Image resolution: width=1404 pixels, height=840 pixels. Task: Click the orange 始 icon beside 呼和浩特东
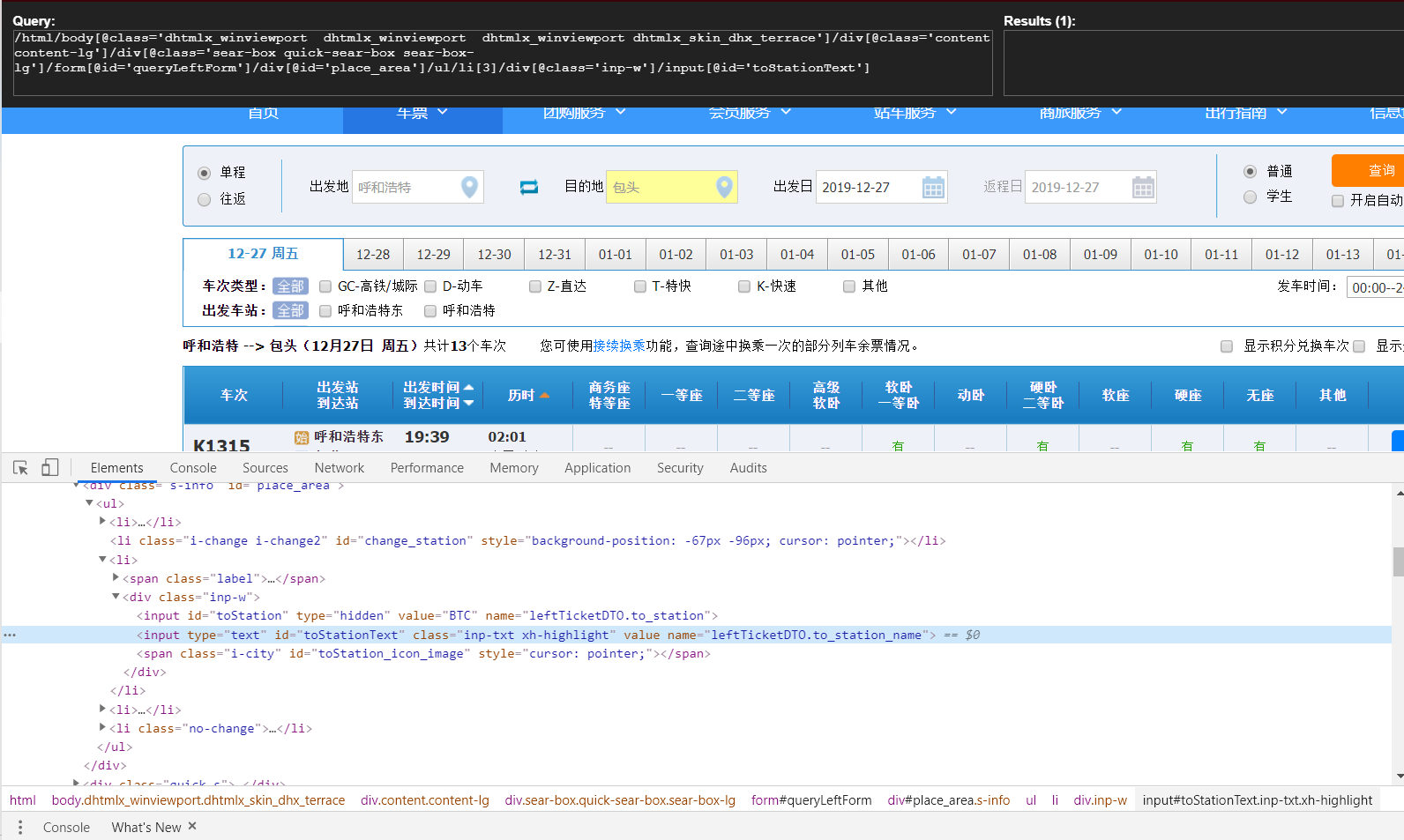tap(302, 437)
